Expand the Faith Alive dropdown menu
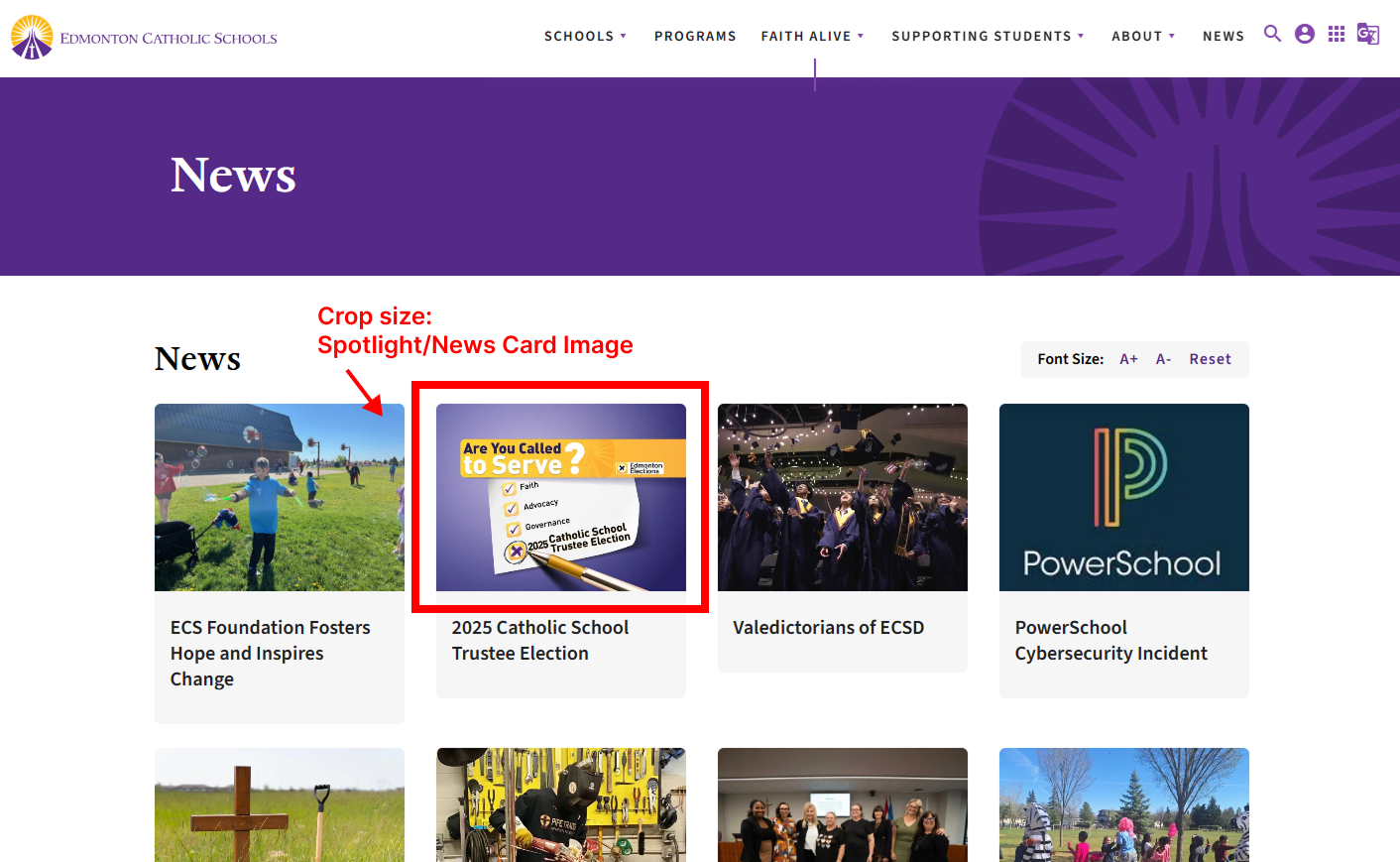 [x=812, y=36]
